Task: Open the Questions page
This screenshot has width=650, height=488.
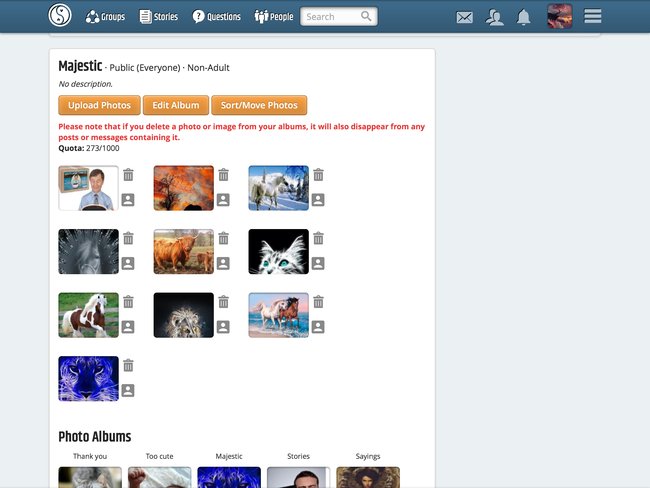Action: 216,17
